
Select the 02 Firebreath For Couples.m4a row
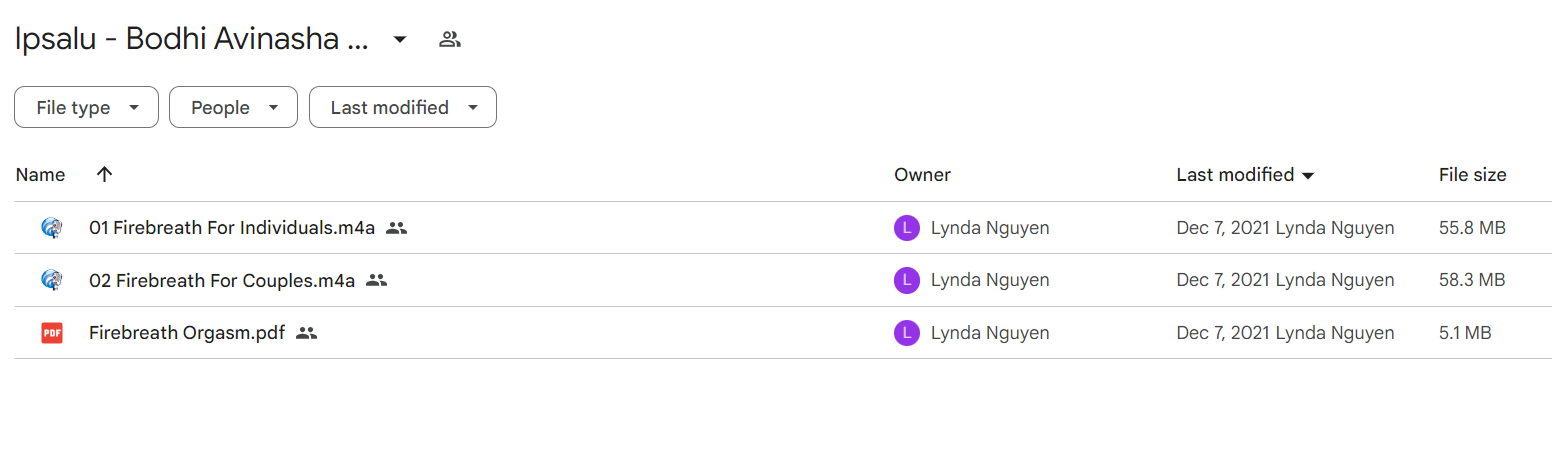783,280
